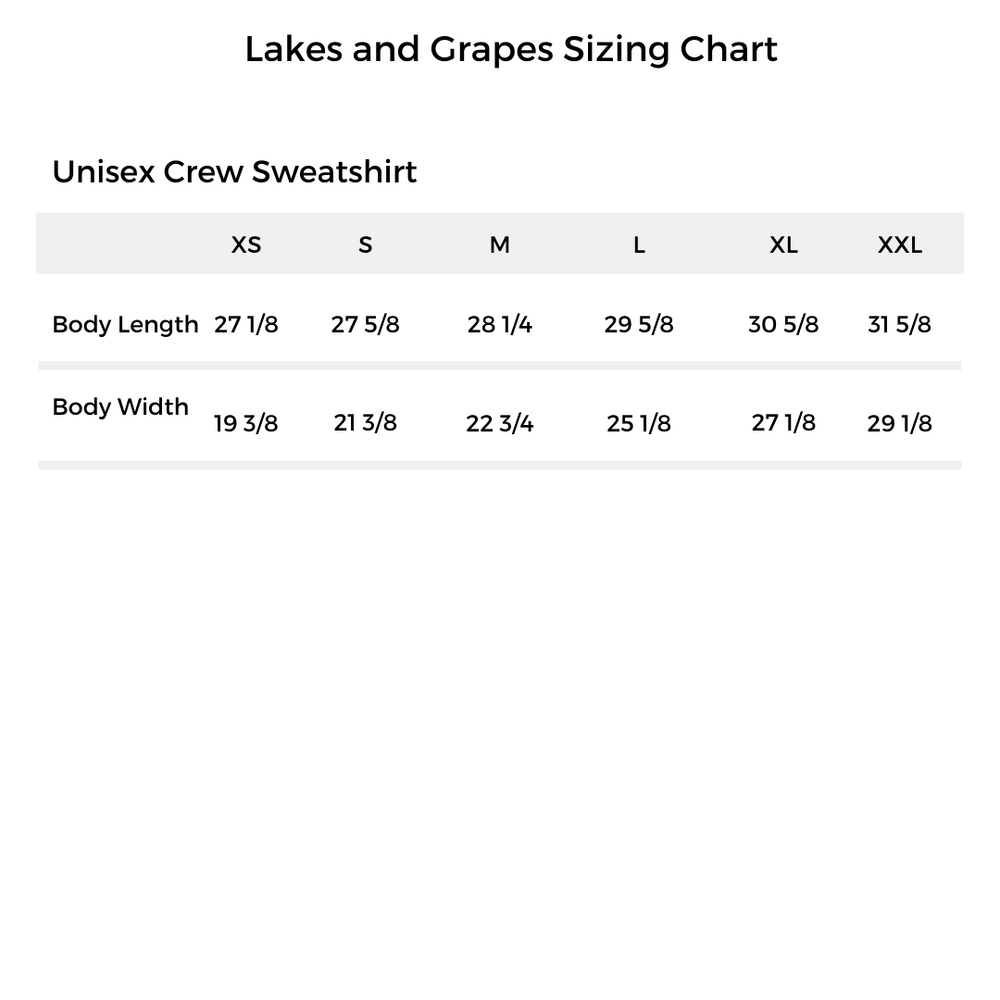
Task: Click the S body width value 21 3/8
Action: pyautogui.click(x=365, y=424)
